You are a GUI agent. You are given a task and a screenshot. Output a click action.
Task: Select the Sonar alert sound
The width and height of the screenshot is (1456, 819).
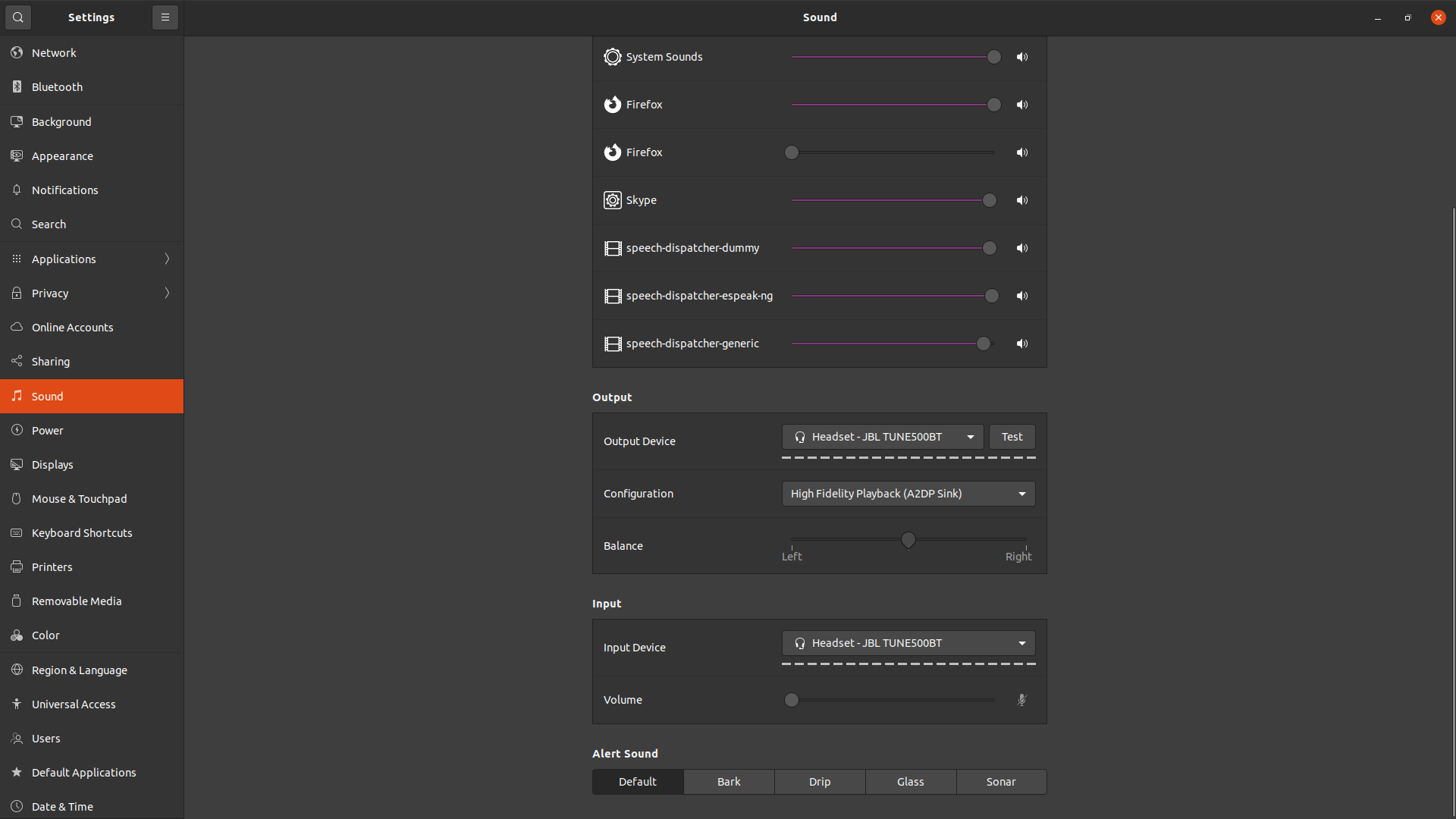[1001, 782]
